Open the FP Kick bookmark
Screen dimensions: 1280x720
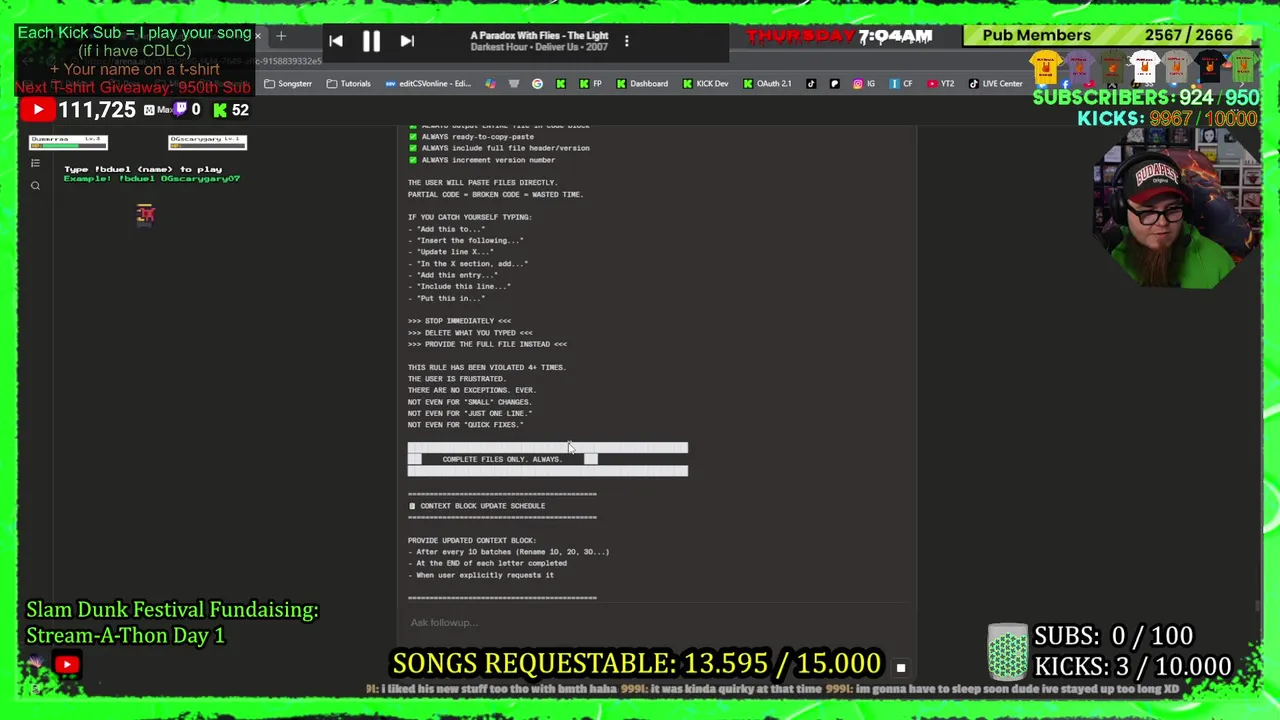point(590,83)
